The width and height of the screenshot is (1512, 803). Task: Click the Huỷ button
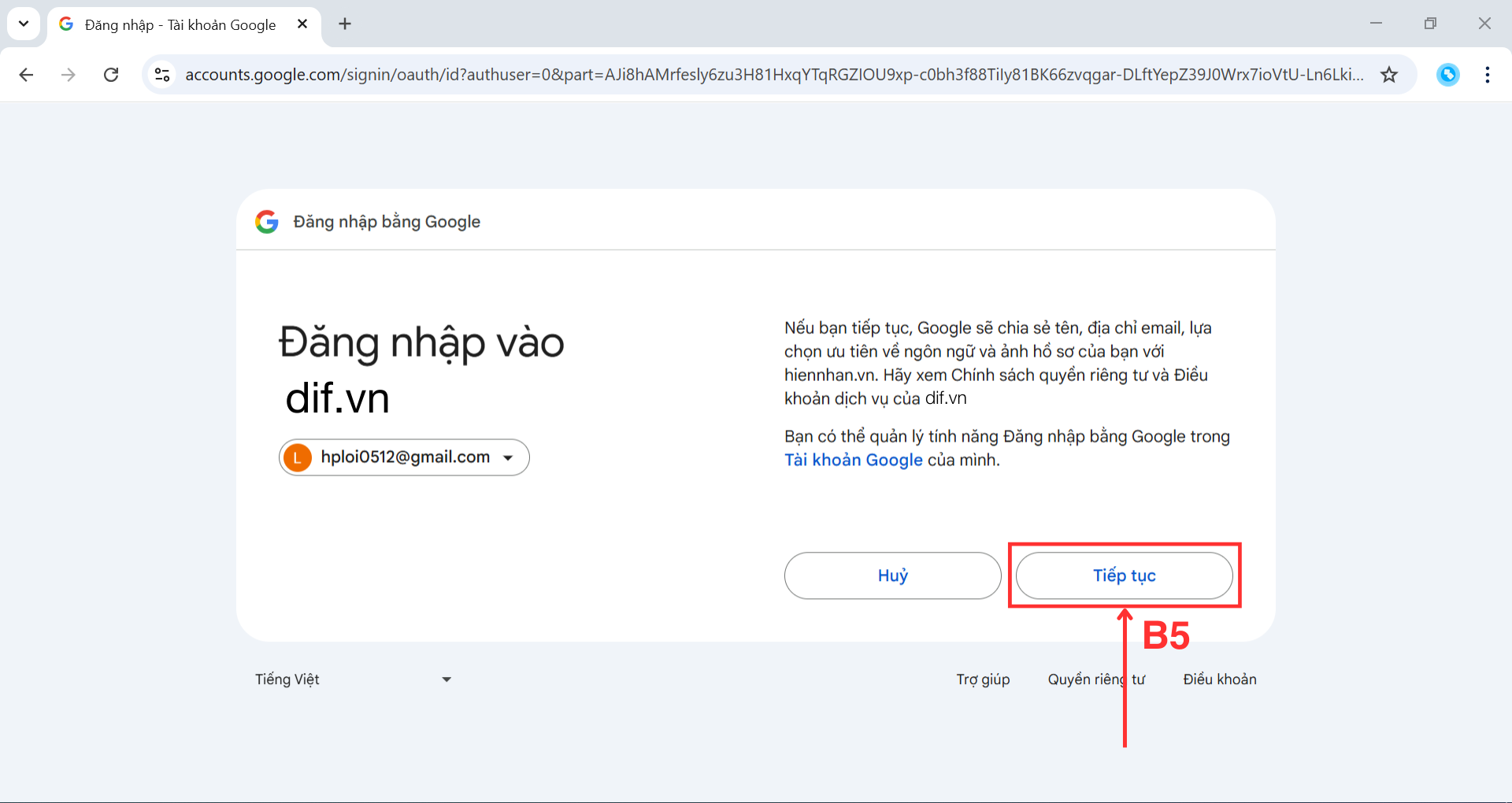[893, 575]
